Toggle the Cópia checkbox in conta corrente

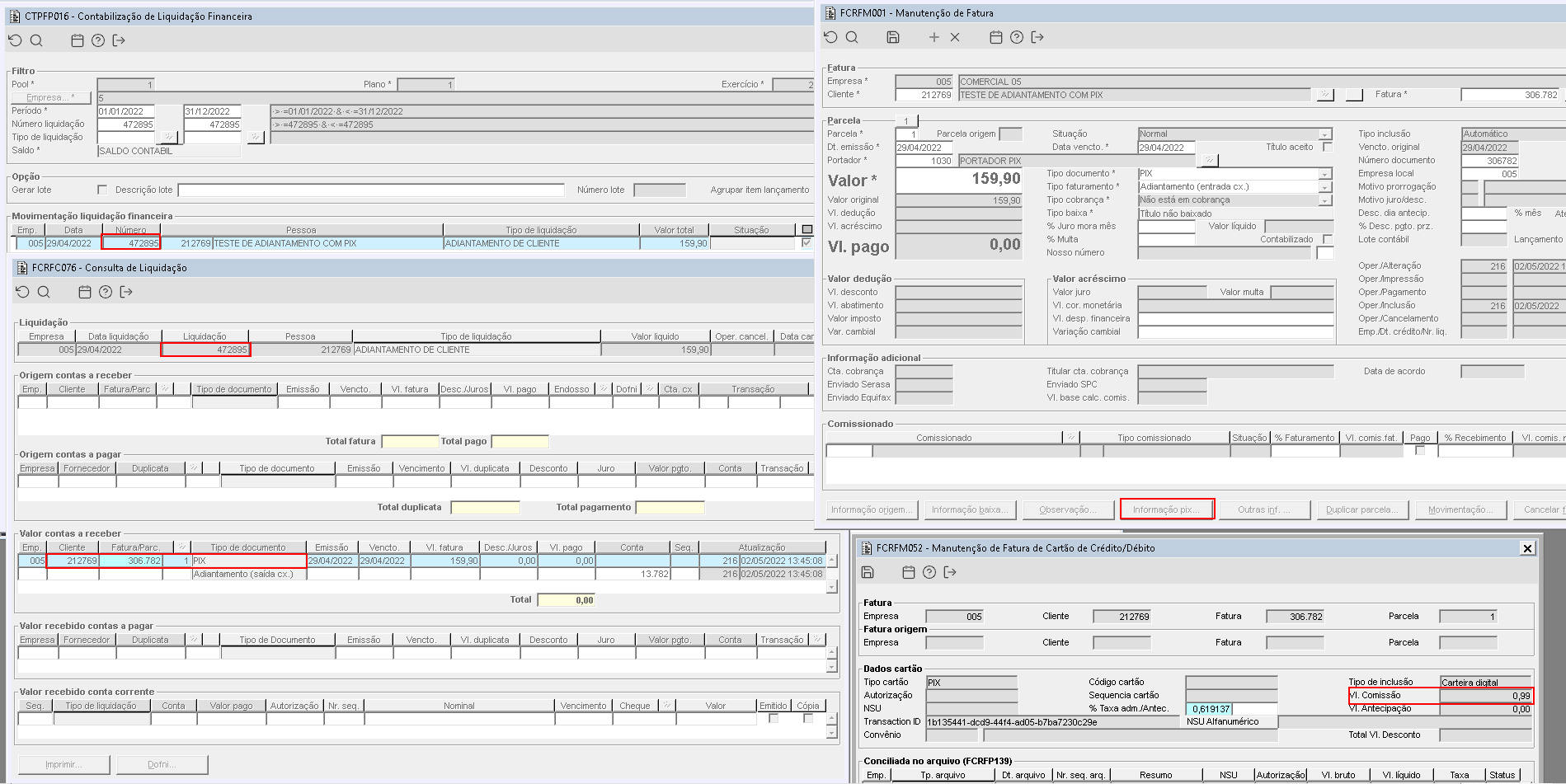pos(808,718)
